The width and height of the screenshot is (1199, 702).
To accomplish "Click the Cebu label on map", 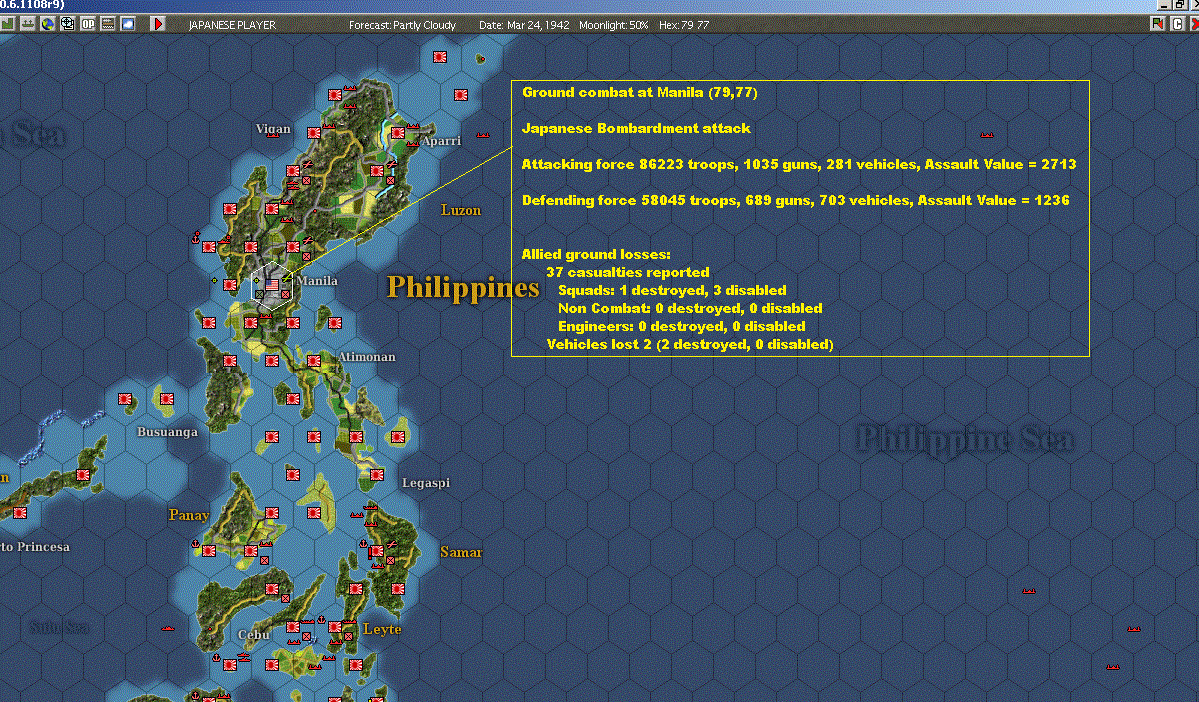I will click(x=253, y=635).
